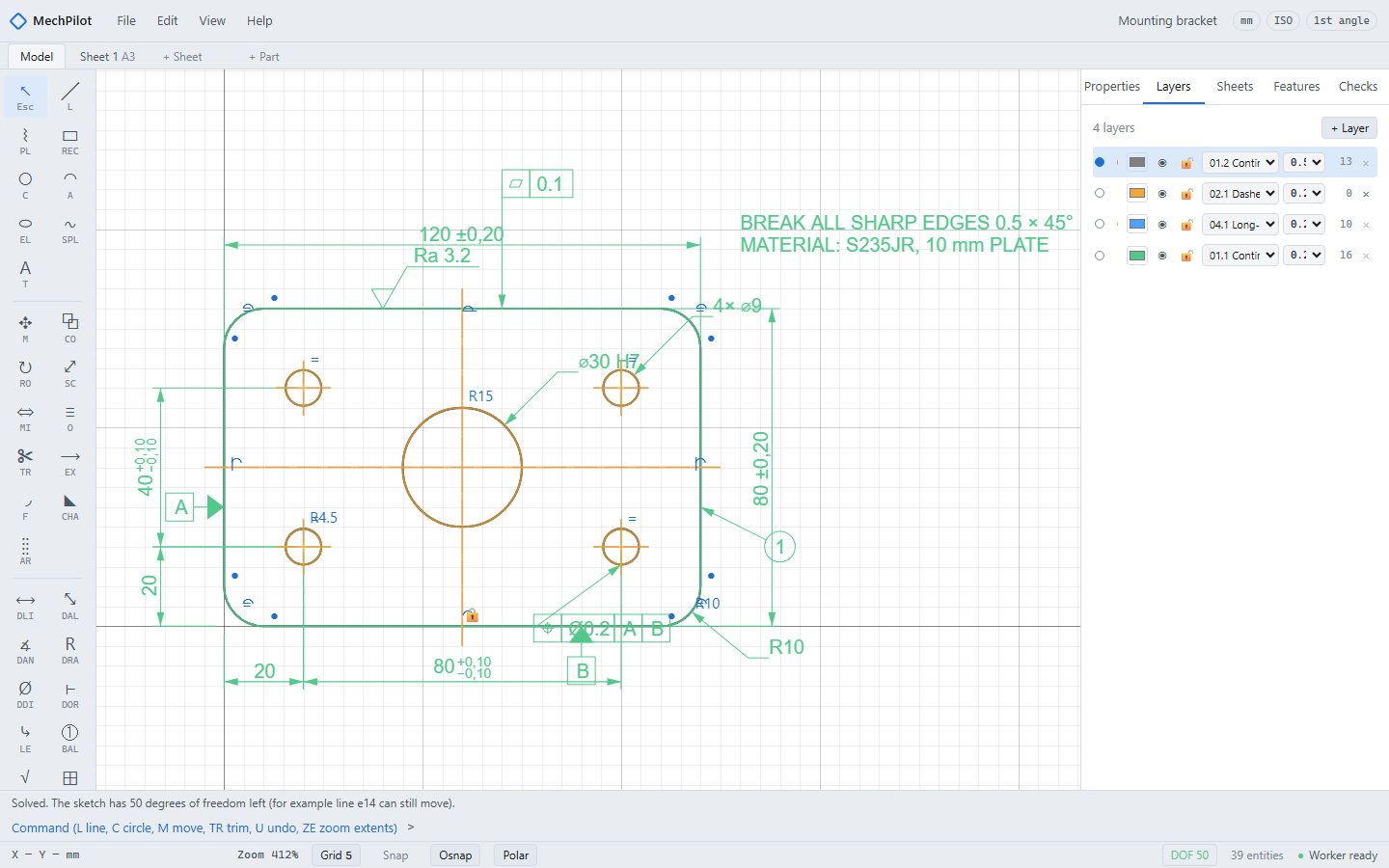Select the Circle (C) tool

(25, 185)
